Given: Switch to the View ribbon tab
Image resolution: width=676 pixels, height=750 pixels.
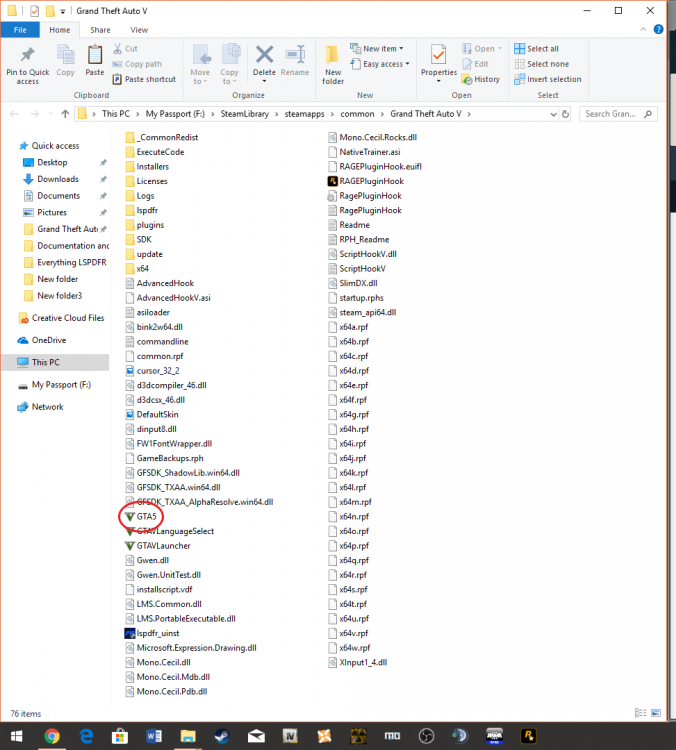Looking at the screenshot, I should (139, 30).
